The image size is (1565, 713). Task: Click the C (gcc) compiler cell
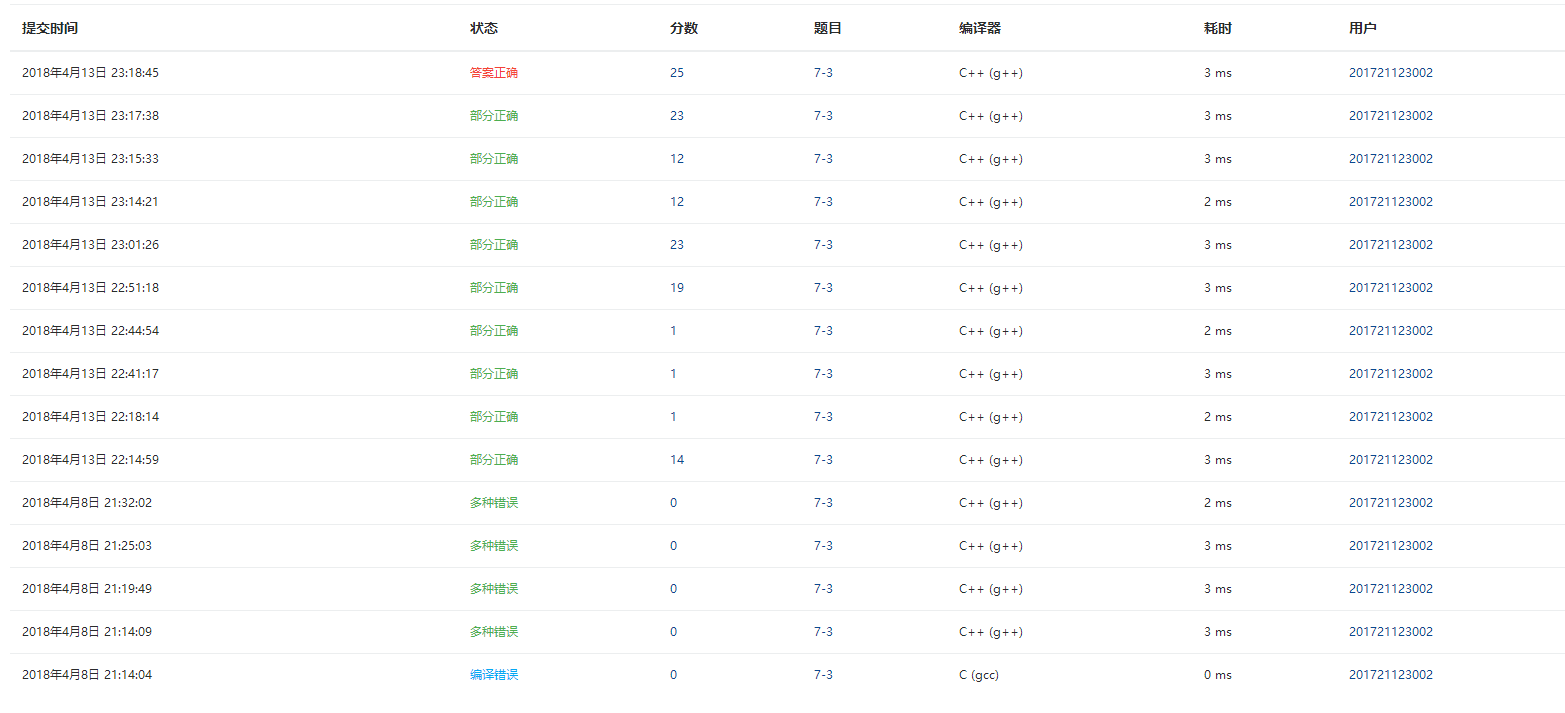[x=978, y=675]
